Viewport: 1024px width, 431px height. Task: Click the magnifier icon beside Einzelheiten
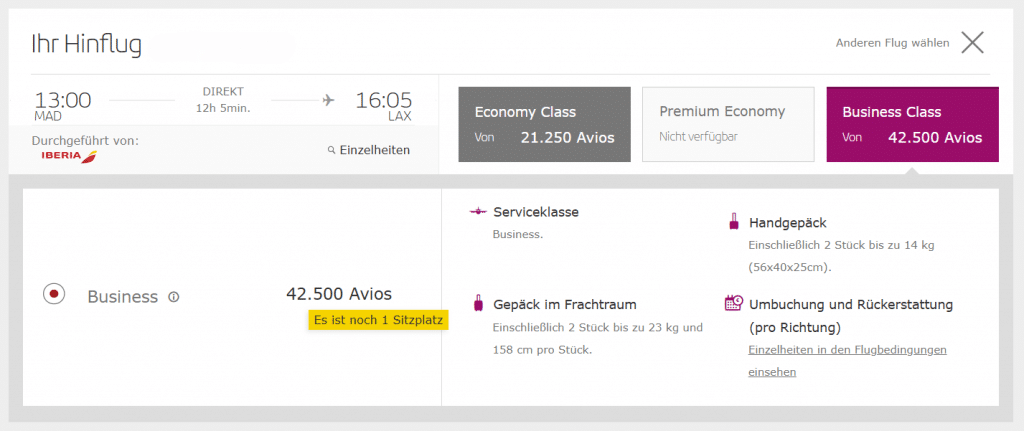tap(332, 151)
